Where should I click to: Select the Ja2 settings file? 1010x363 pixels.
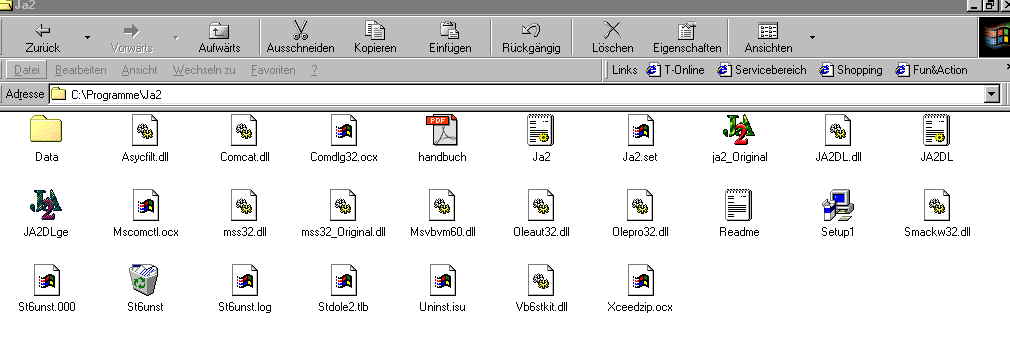pos(541,138)
